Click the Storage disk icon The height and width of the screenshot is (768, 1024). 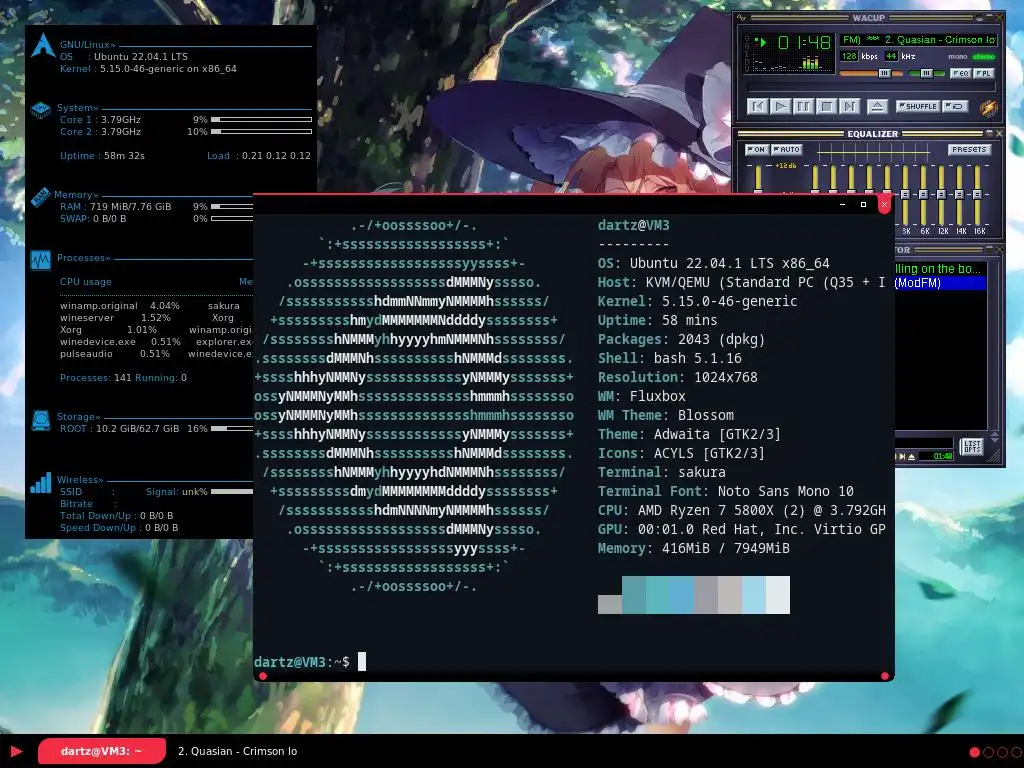tap(40, 421)
